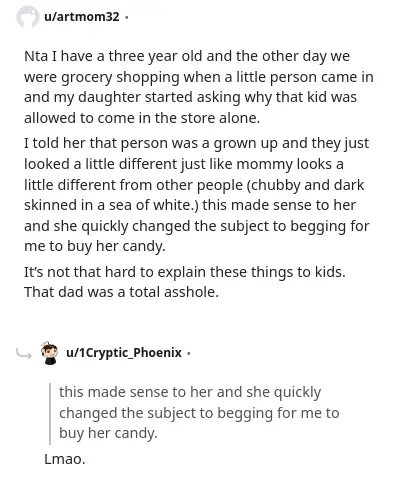Click 'skinned in a sea of white.)' text
This screenshot has height=494, width=400.
click(111, 205)
